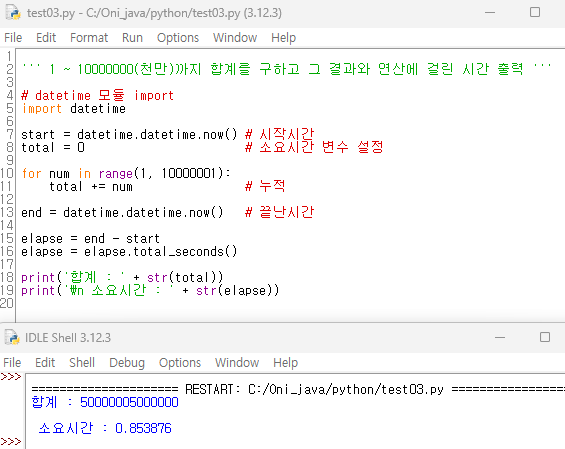The width and height of the screenshot is (565, 449).
Task: Click the Python icon in IDLE Shell title bar
Action: tap(12, 337)
